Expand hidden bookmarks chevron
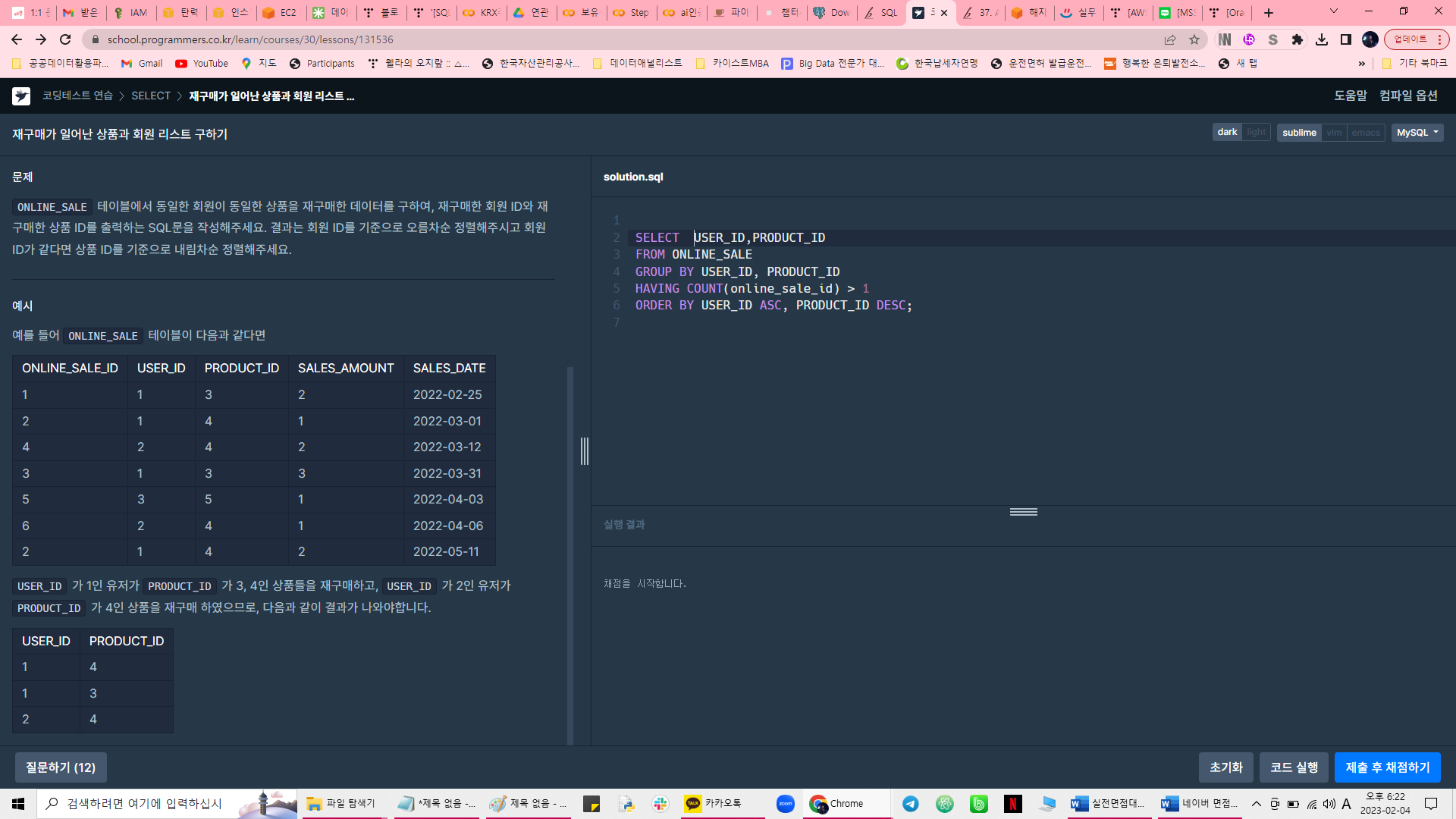 click(1362, 64)
